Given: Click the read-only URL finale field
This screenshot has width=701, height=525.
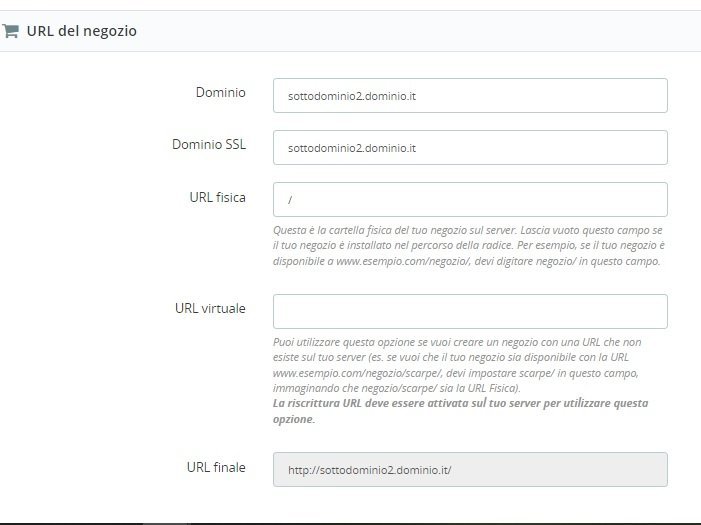Looking at the screenshot, I should [x=470, y=469].
